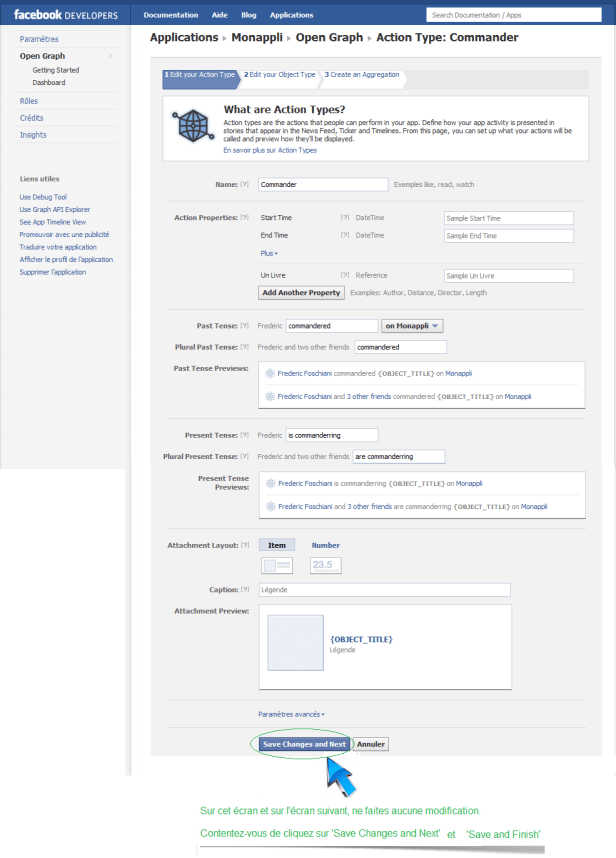Select the Number attachment layout option
Screen dimensions: 616x858
click(326, 545)
